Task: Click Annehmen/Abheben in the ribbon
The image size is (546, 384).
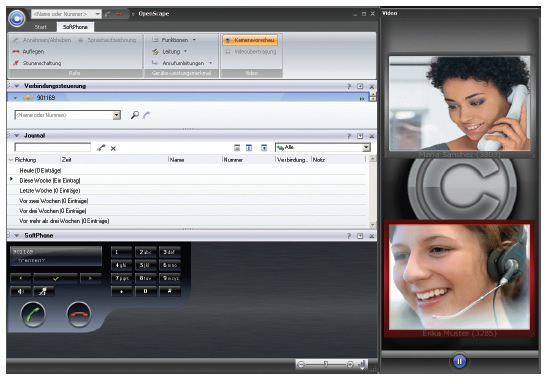Action: pyautogui.click(x=42, y=40)
